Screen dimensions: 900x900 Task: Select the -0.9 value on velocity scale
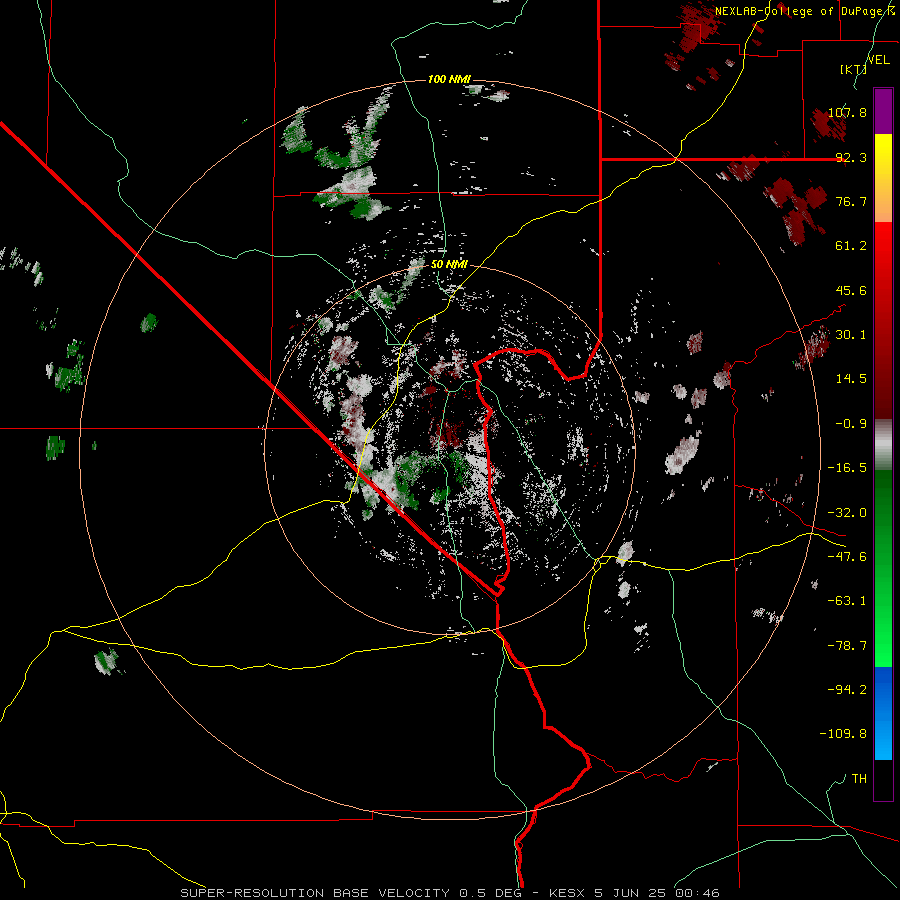(x=851, y=424)
